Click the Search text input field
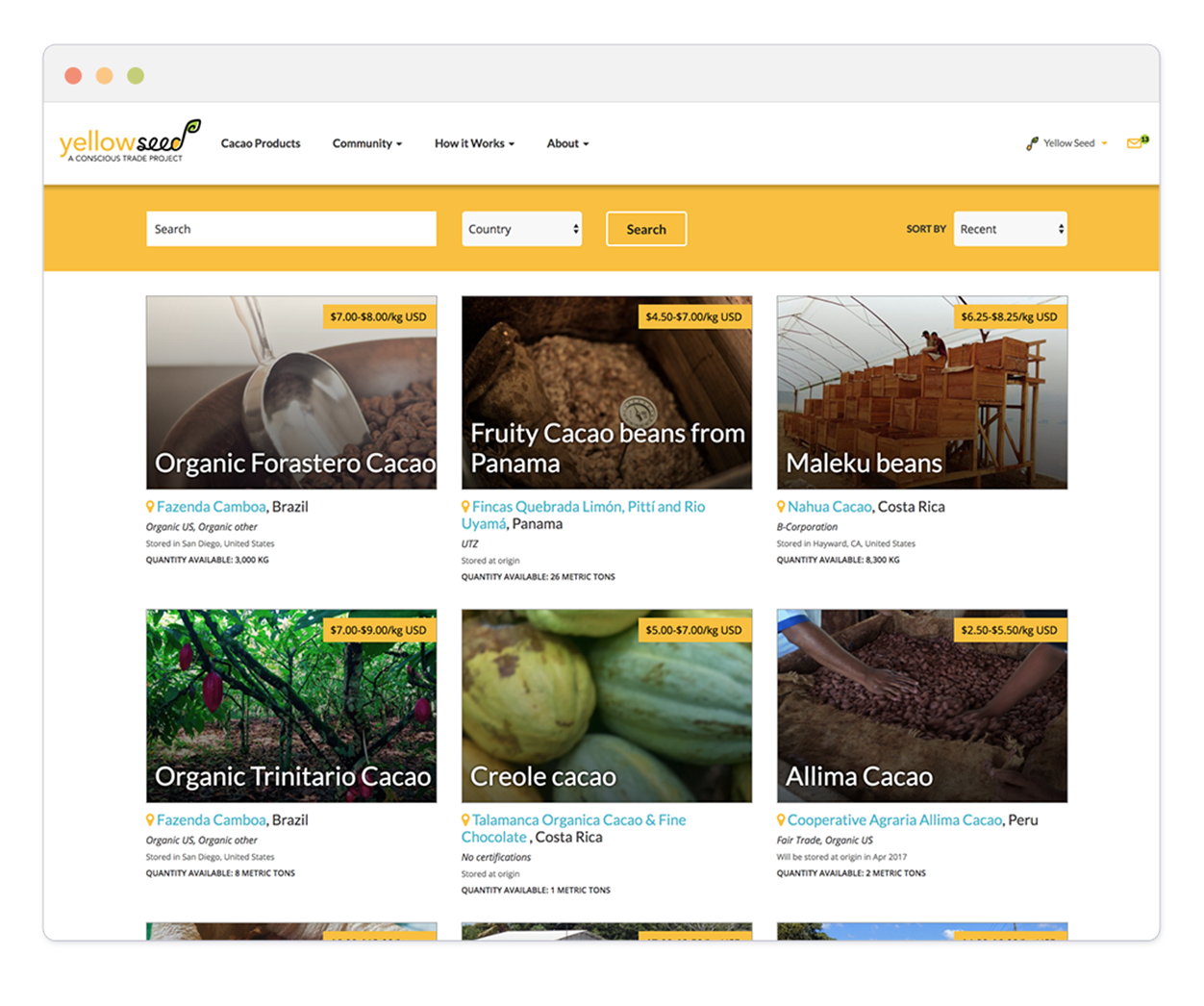 pos(291,229)
